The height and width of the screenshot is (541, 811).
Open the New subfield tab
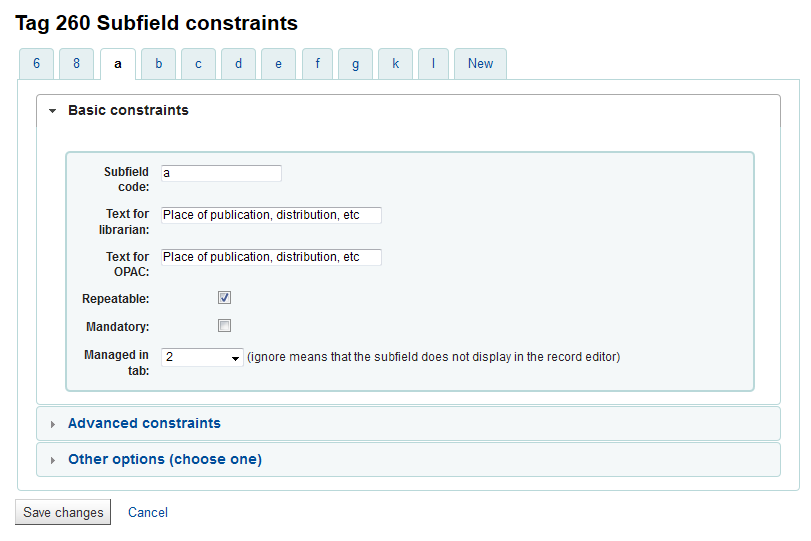[480, 64]
